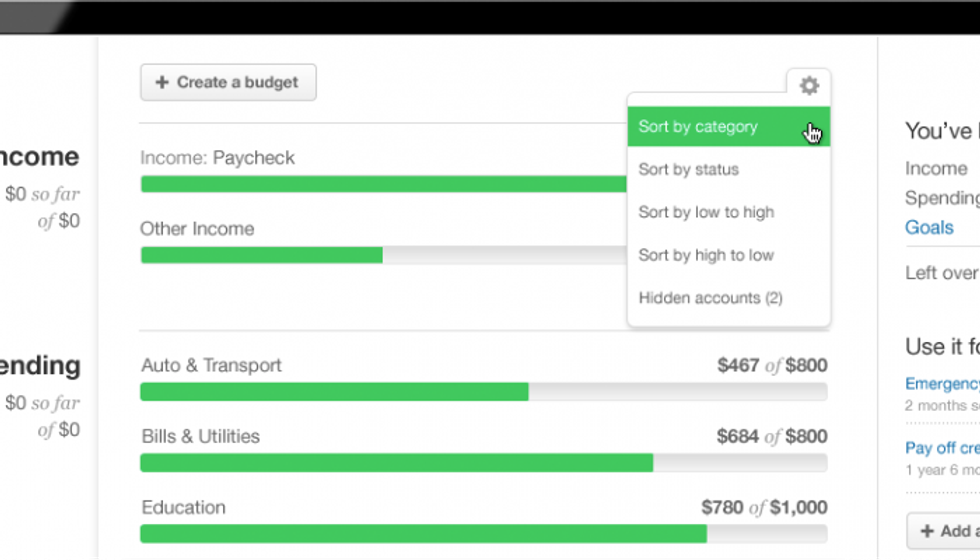This screenshot has width=980, height=560.
Task: Click the Auto & Transport budget bar
Action: click(483, 391)
